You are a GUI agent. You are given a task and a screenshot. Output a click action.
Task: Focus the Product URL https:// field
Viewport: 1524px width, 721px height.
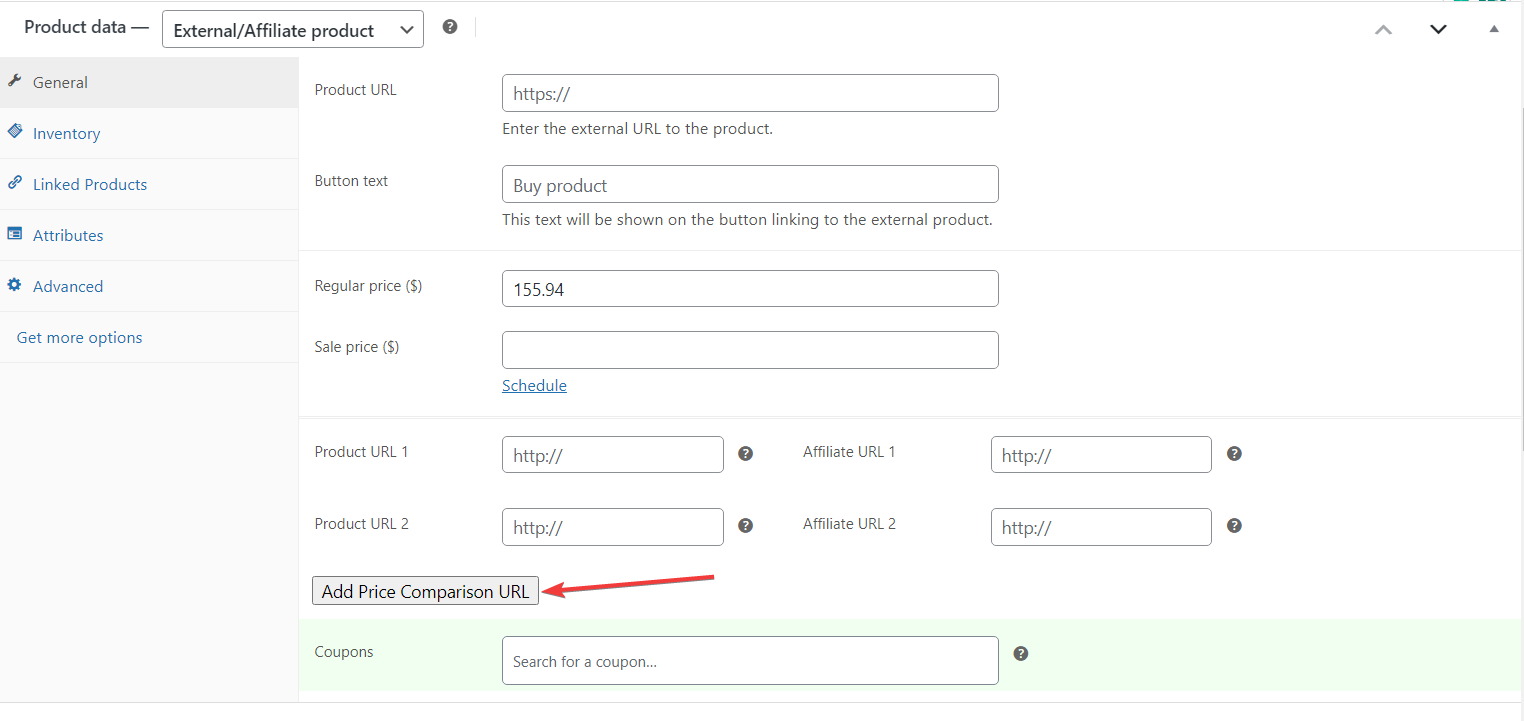750,93
